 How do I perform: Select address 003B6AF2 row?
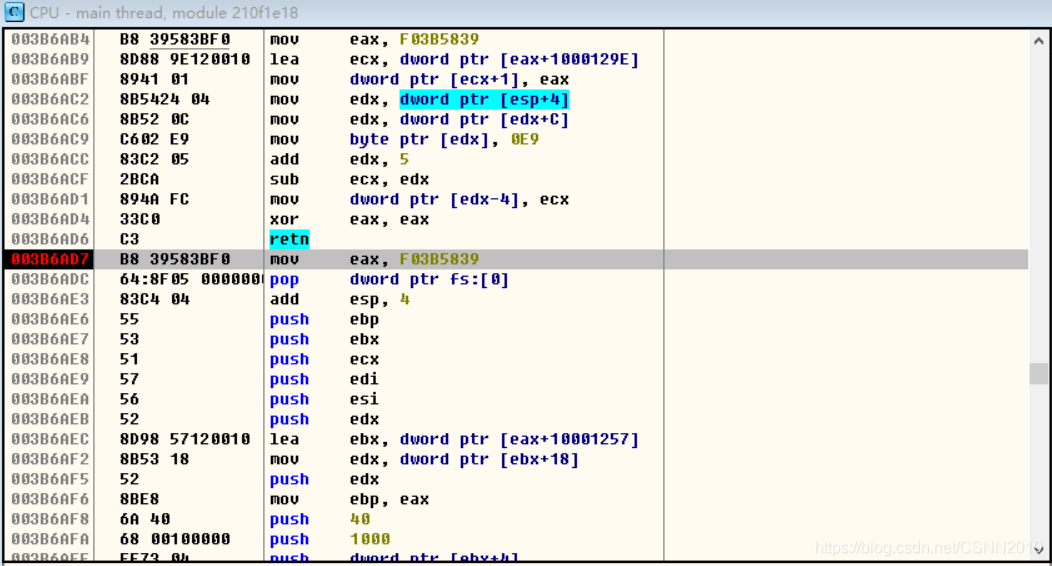515,460
